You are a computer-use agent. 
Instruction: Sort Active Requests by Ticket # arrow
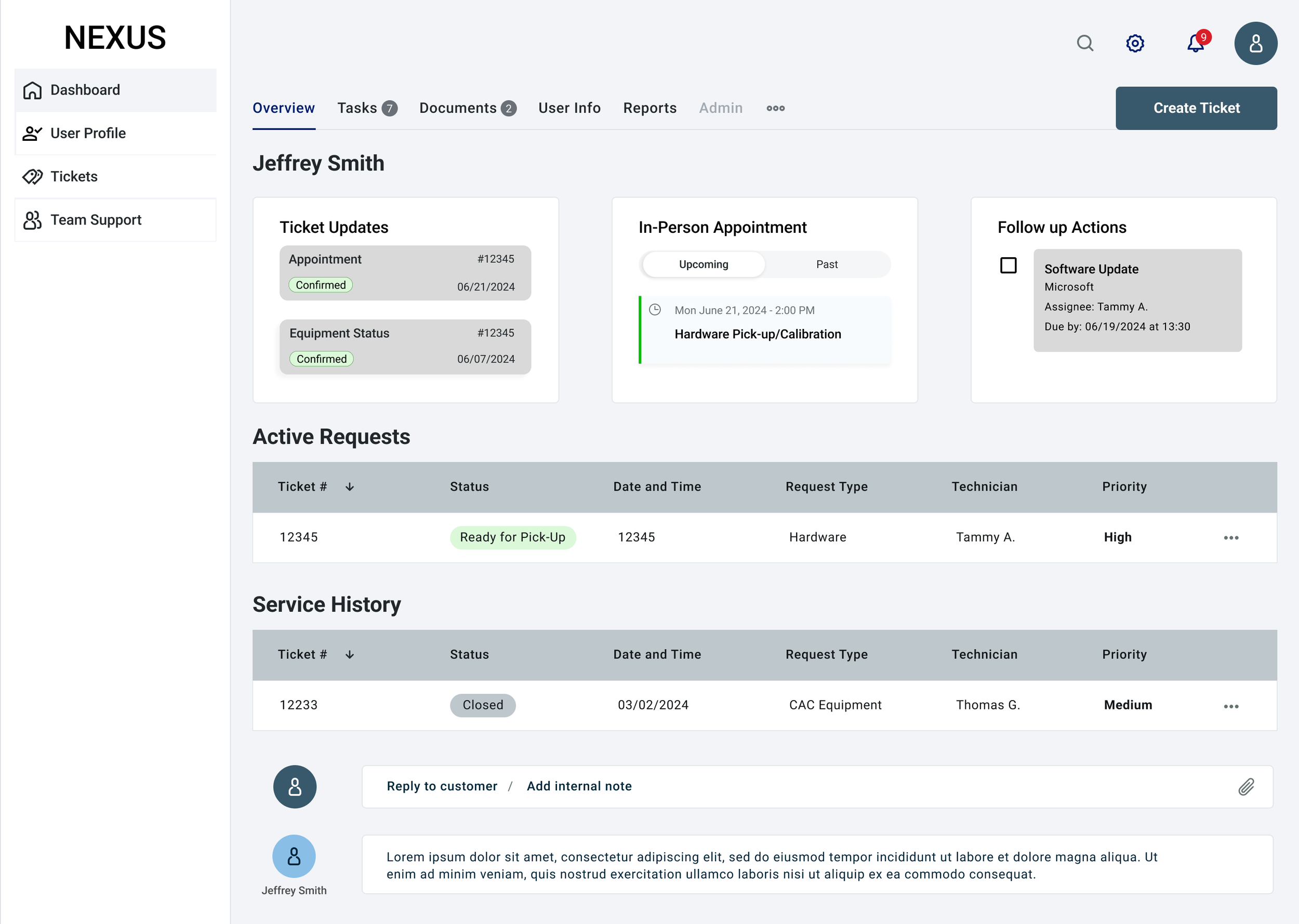pyautogui.click(x=350, y=487)
